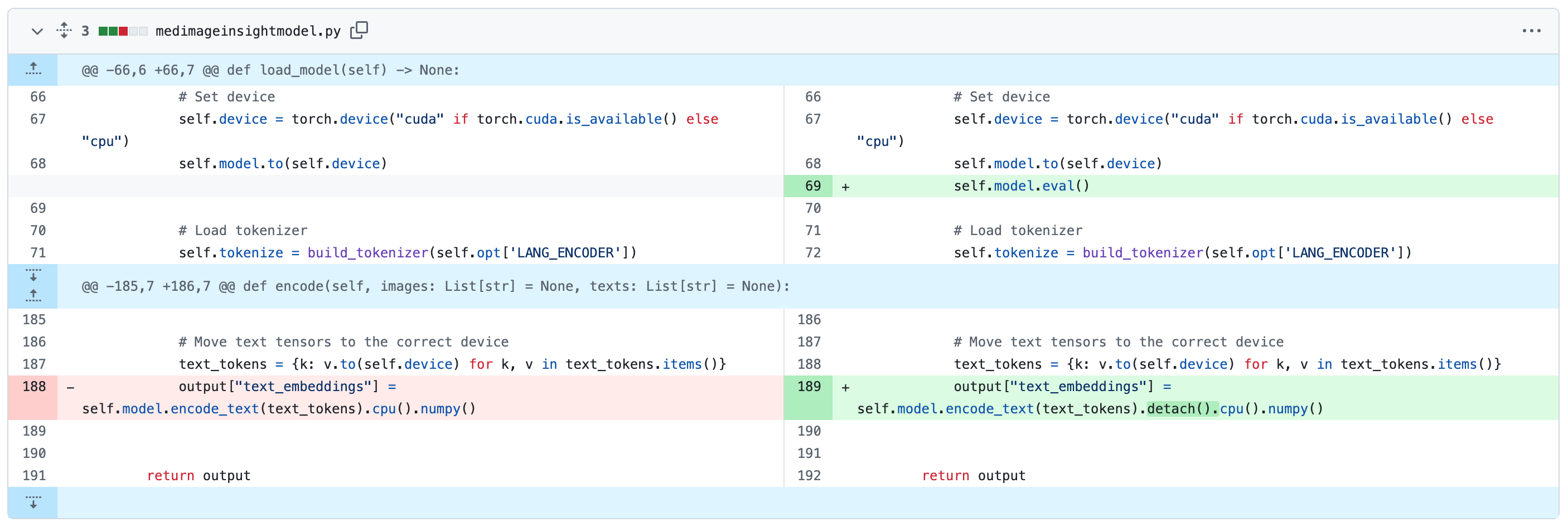
Task: Open the three-dot file options menu
Action: [x=1531, y=31]
